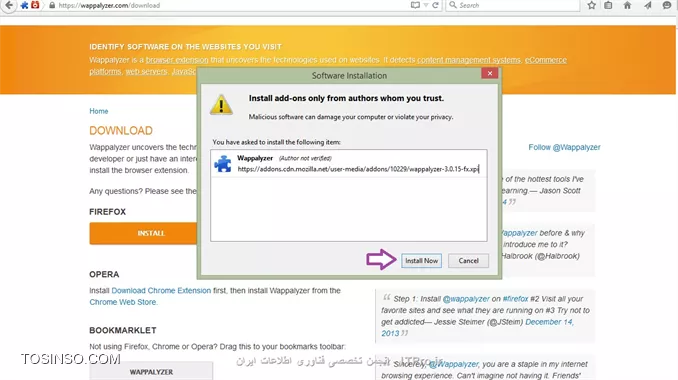Open the @wappalyzer mention in Step 1 quote
The image size is (678, 380).
click(466, 299)
